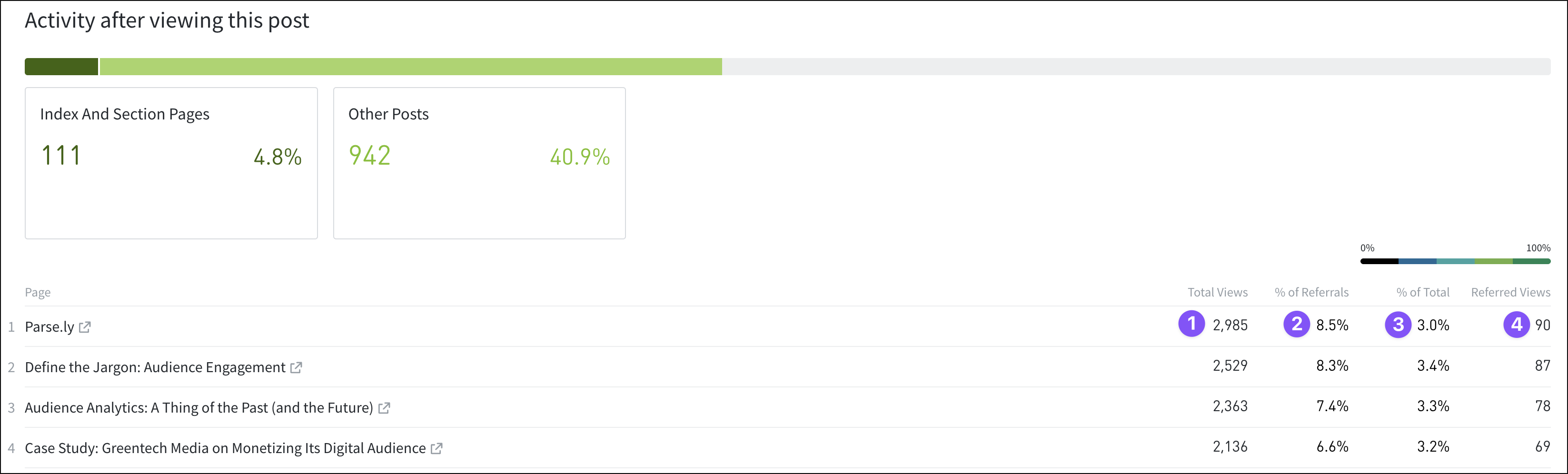The image size is (1568, 474).
Task: Sort table by Total Views column
Action: (1217, 293)
